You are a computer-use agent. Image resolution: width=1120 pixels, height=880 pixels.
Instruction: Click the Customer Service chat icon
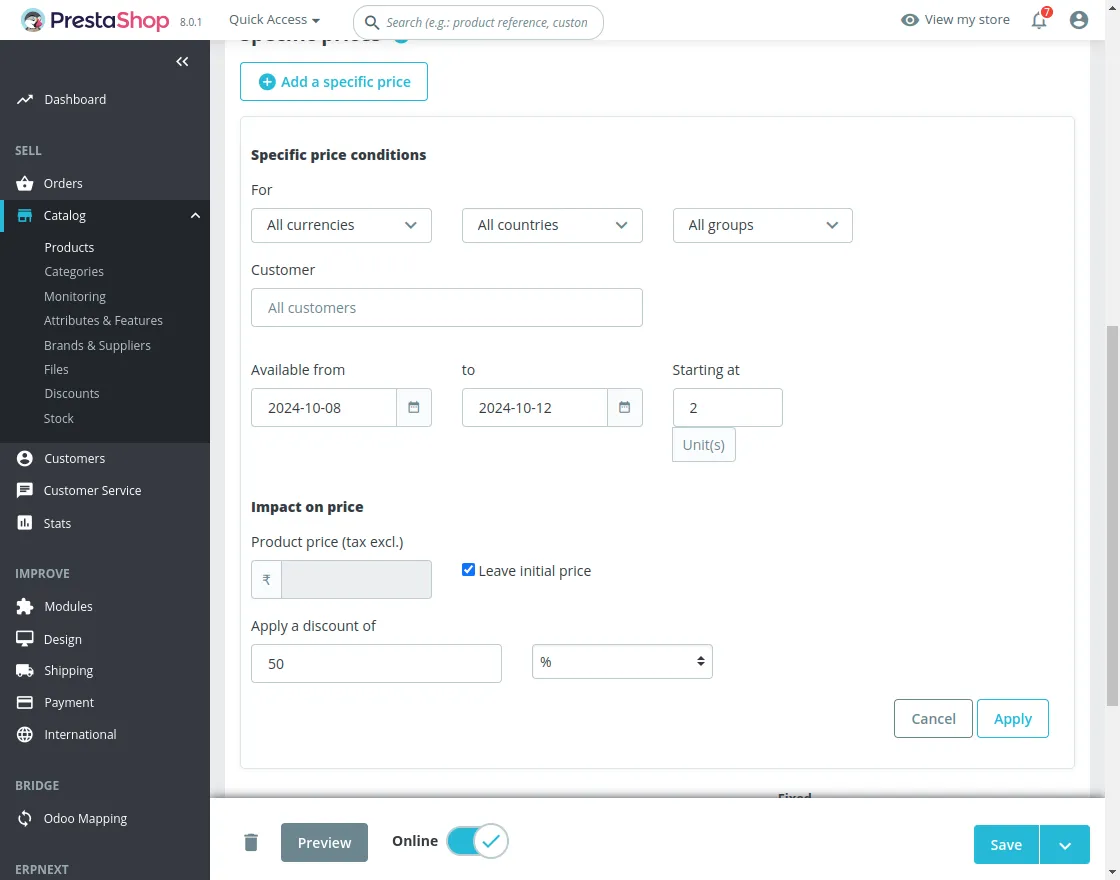click(x=25, y=491)
